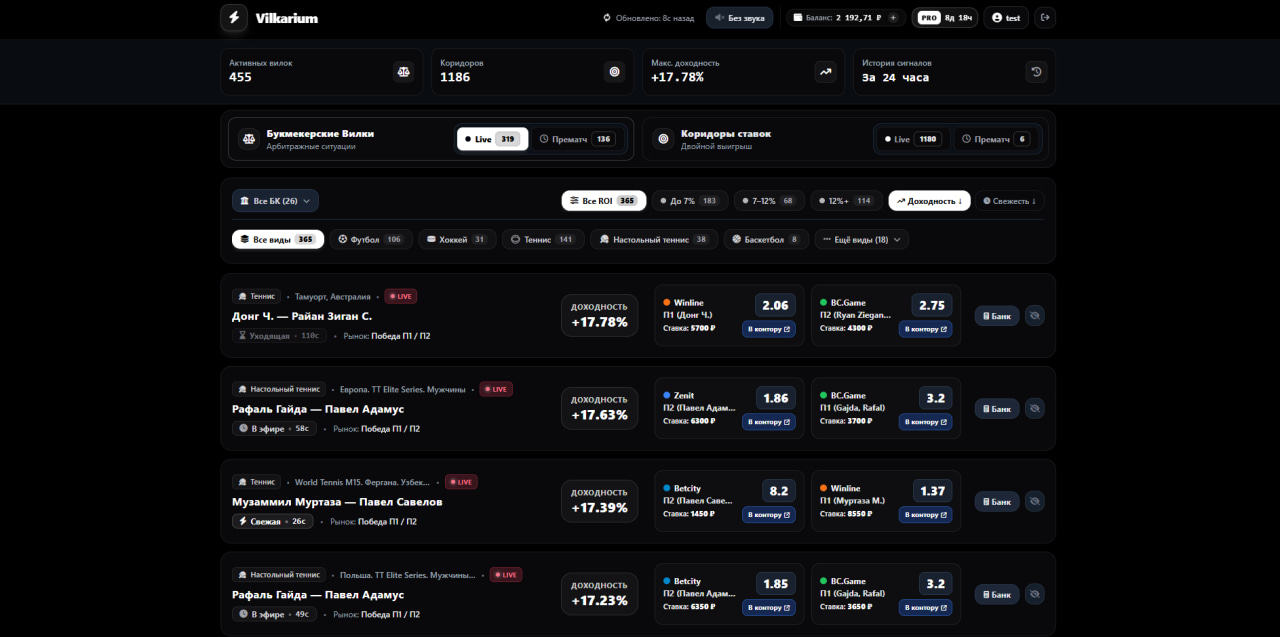Hide the Донг Ч. — Райан Зиган С. signal
Screen dimensions: 1280x637
click(x=1035, y=316)
